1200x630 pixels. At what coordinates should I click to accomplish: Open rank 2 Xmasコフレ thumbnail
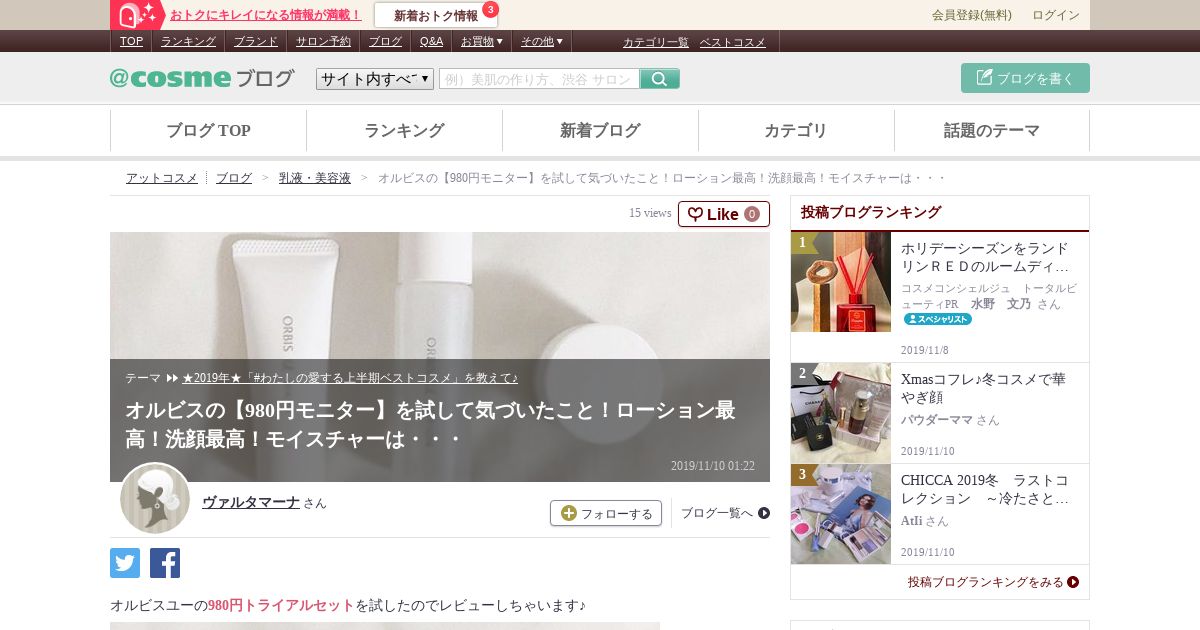(x=841, y=413)
